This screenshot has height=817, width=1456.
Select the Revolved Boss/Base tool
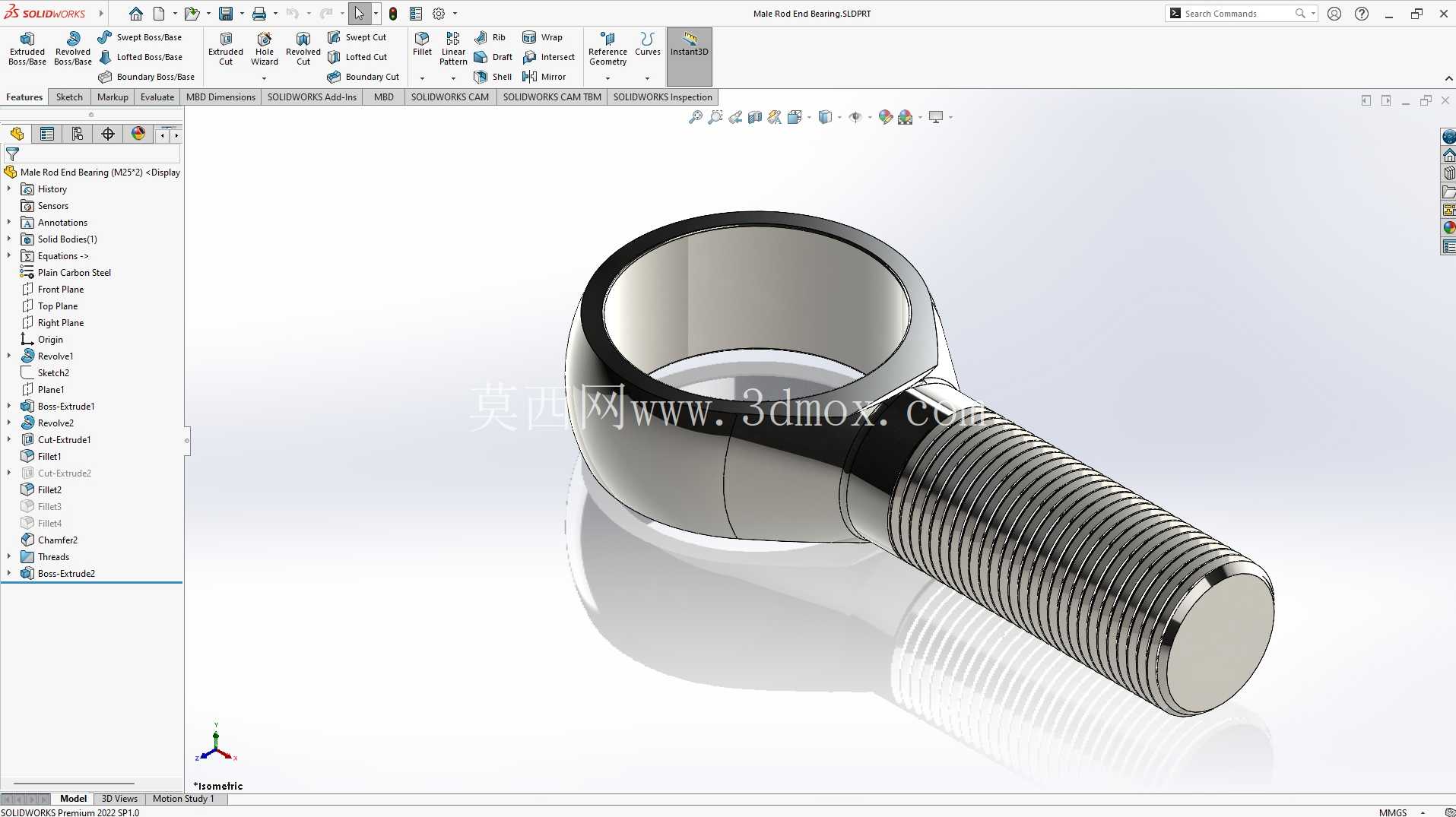[x=73, y=49]
